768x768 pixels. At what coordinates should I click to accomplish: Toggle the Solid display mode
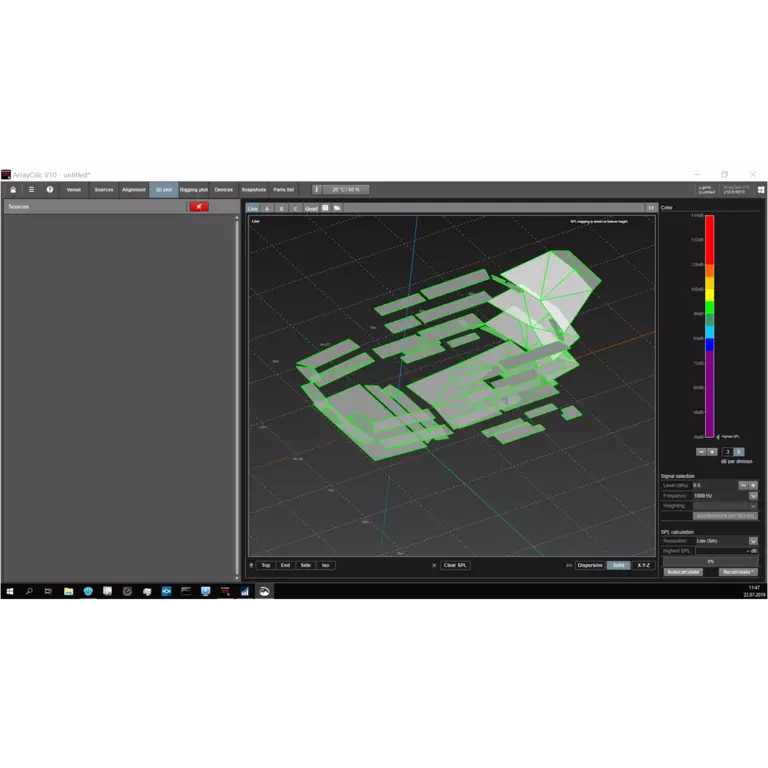click(619, 565)
